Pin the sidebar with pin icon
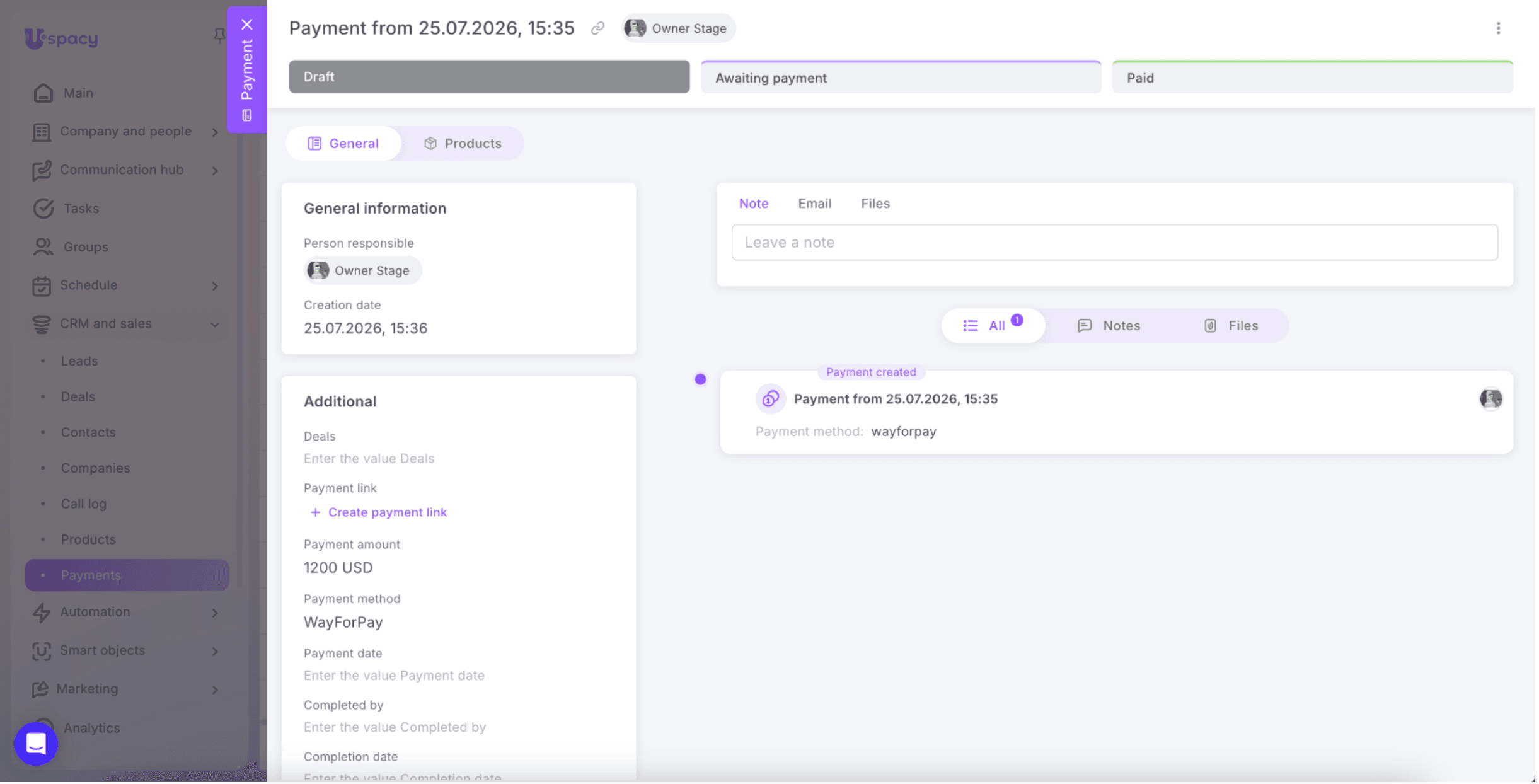Image resolution: width=1539 pixels, height=784 pixels. [x=219, y=36]
